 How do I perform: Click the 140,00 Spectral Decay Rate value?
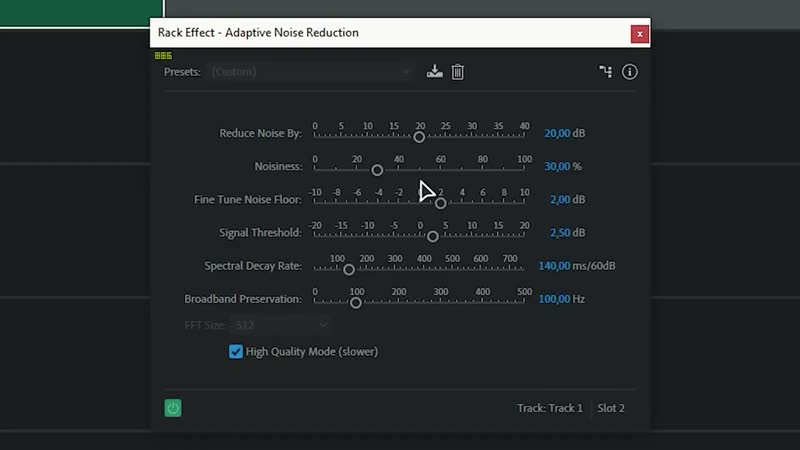(554, 266)
